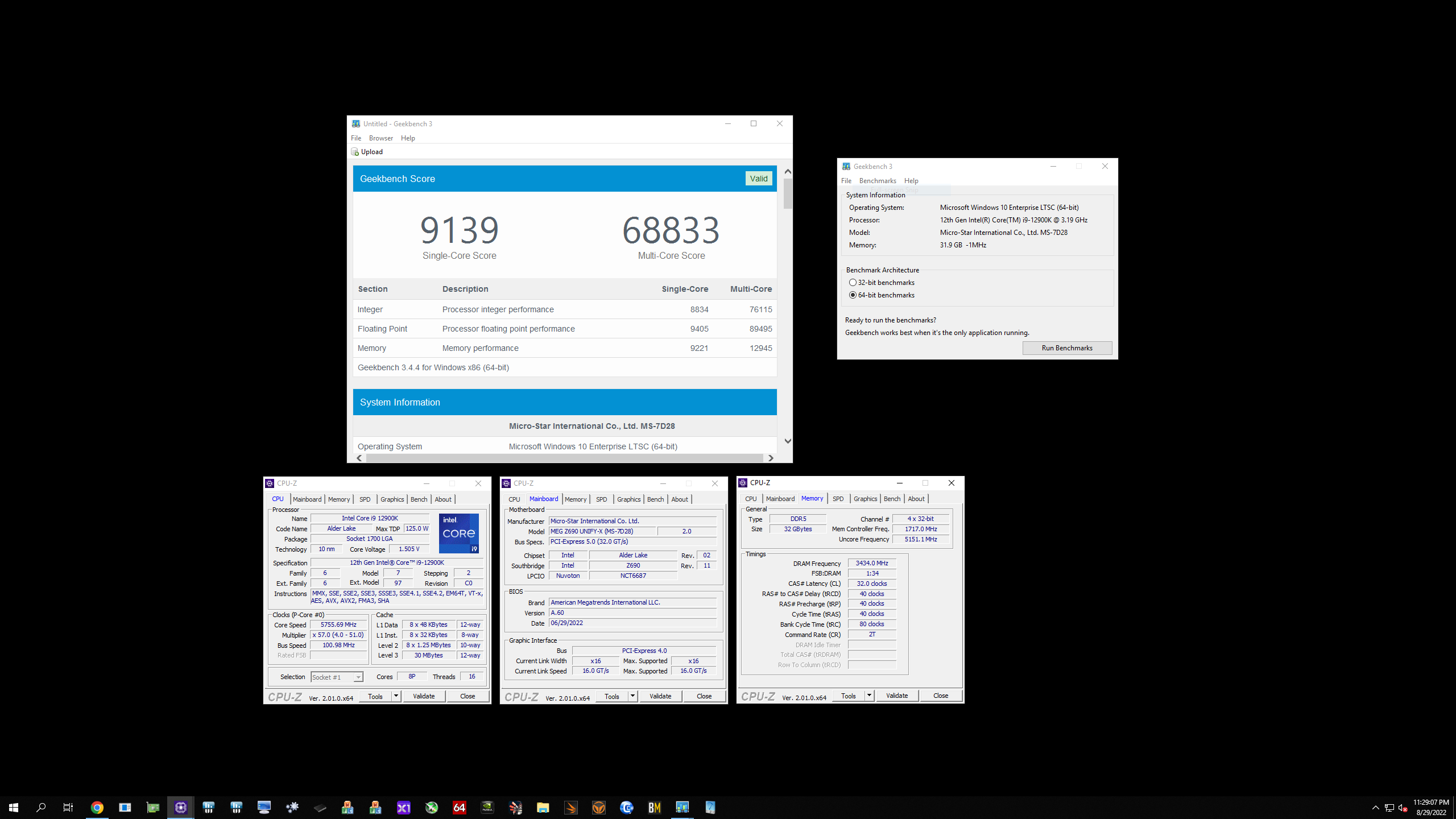The image size is (1456, 819).
Task: Switch to Memory tab in CPU-Z CPU window
Action: click(x=339, y=499)
